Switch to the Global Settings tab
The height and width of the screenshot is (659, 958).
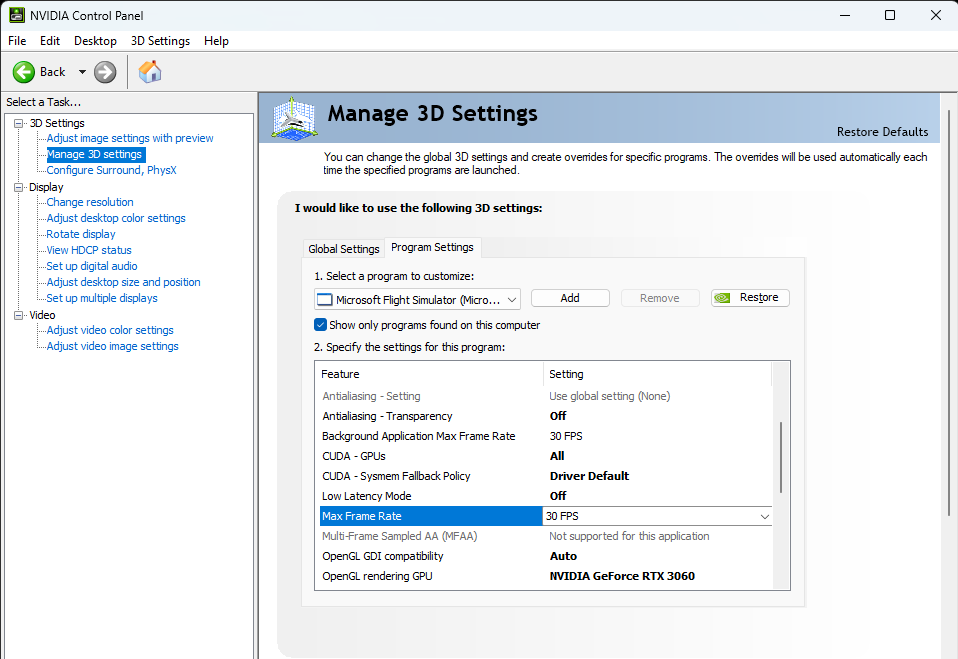click(x=344, y=249)
